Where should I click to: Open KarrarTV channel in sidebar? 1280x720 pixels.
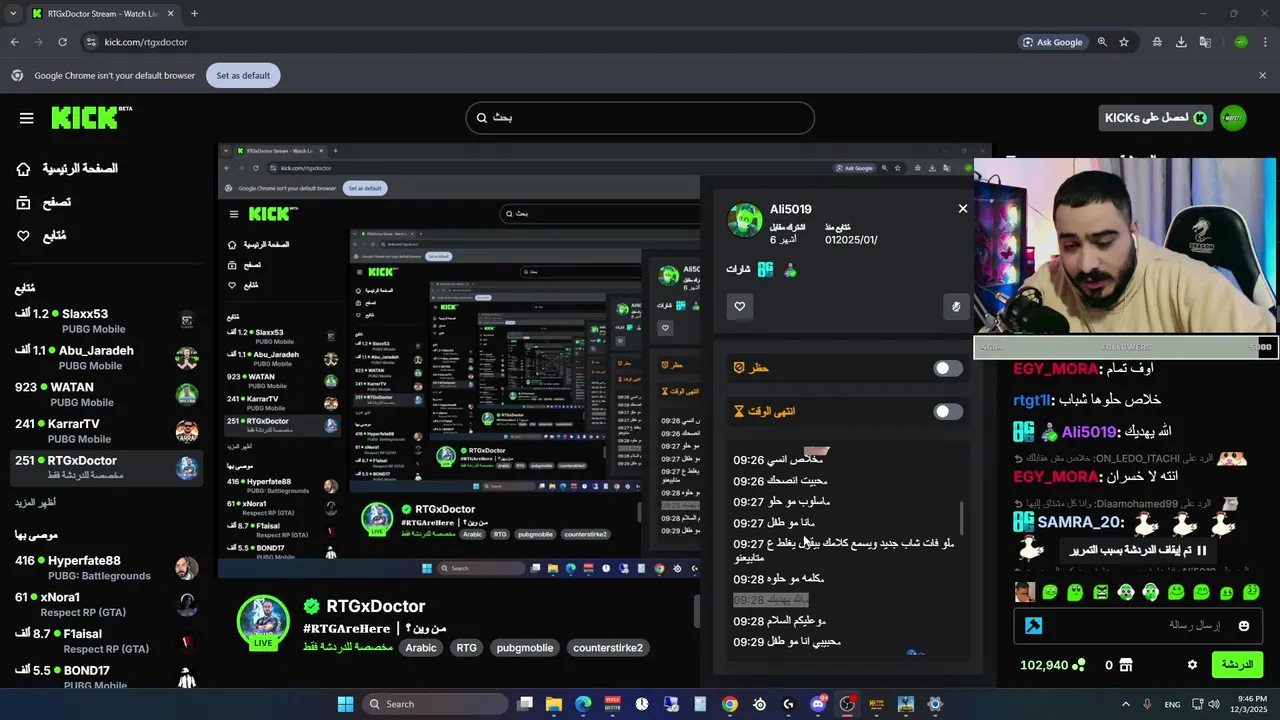click(104, 431)
